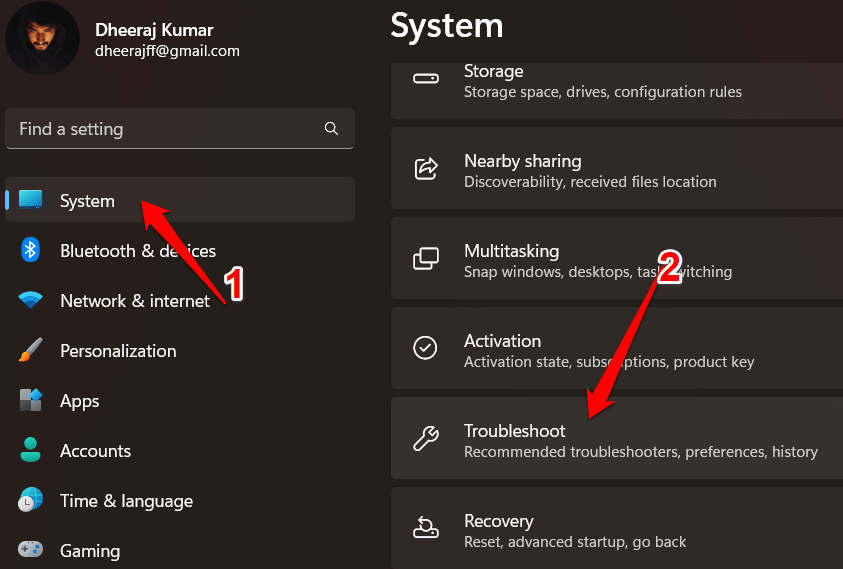Go to Network & internet settings
843x569 pixels.
(x=134, y=301)
